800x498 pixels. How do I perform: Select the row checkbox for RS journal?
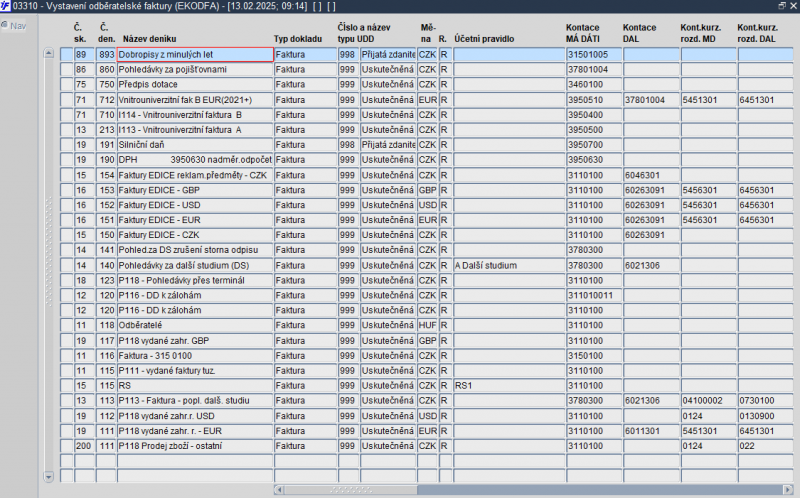[x=66, y=385]
